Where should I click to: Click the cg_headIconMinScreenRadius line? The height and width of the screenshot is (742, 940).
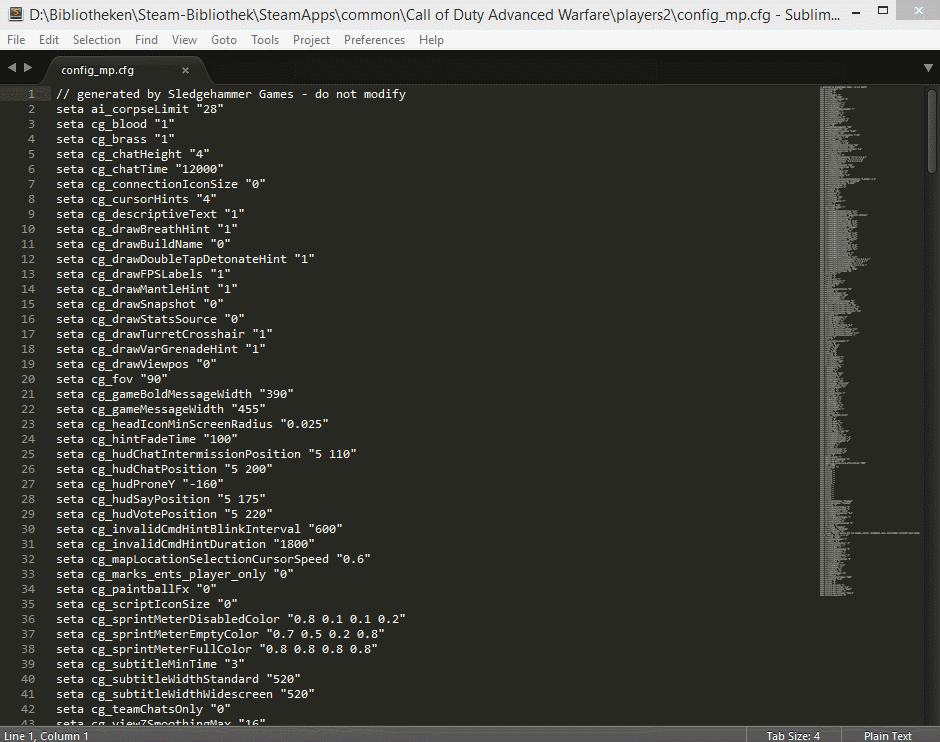tap(192, 424)
